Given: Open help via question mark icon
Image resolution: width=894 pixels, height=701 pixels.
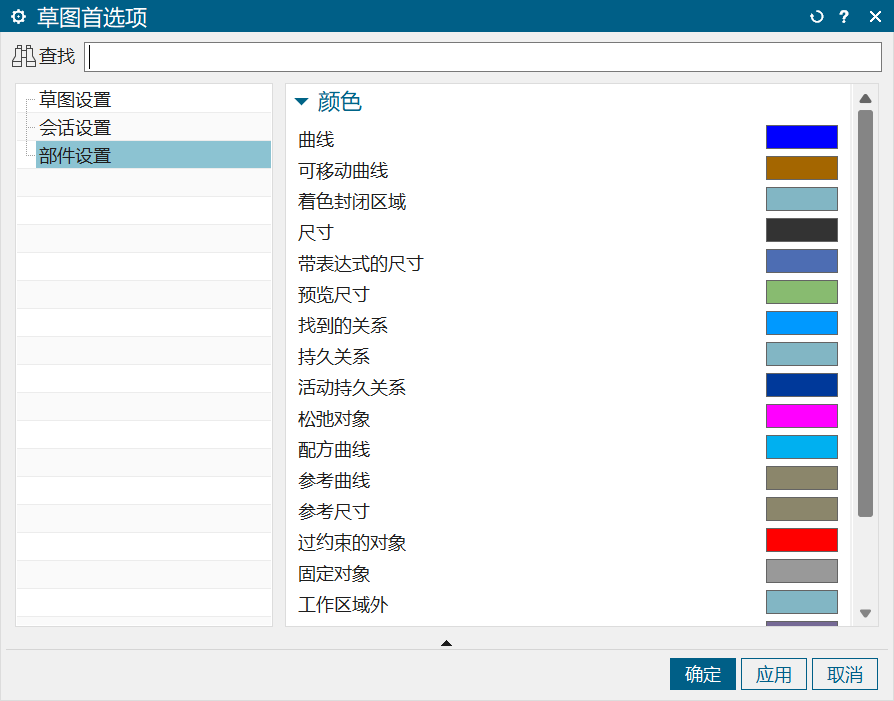Looking at the screenshot, I should click(845, 17).
